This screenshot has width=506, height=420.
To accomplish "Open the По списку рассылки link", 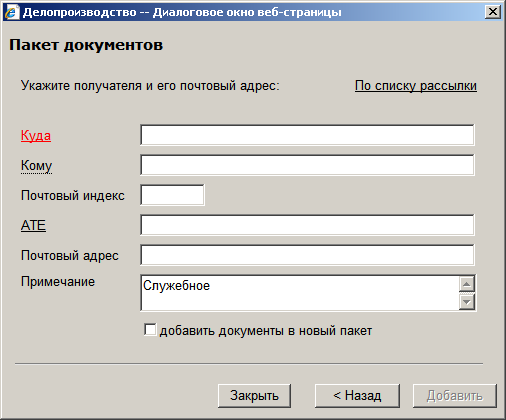I will (x=416, y=86).
